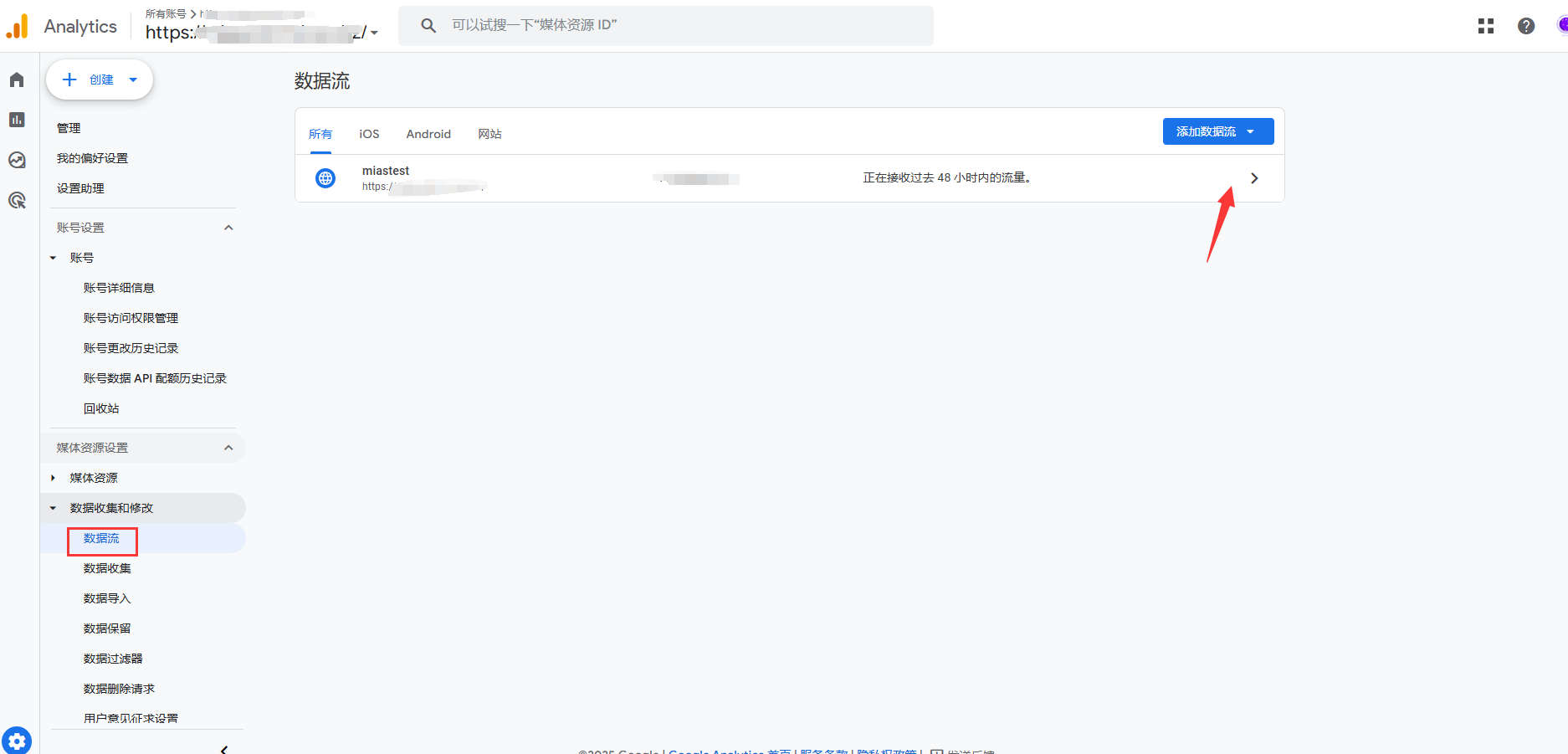This screenshot has height=754, width=1568.
Task: Open 数据删除请求
Action: 119,689
